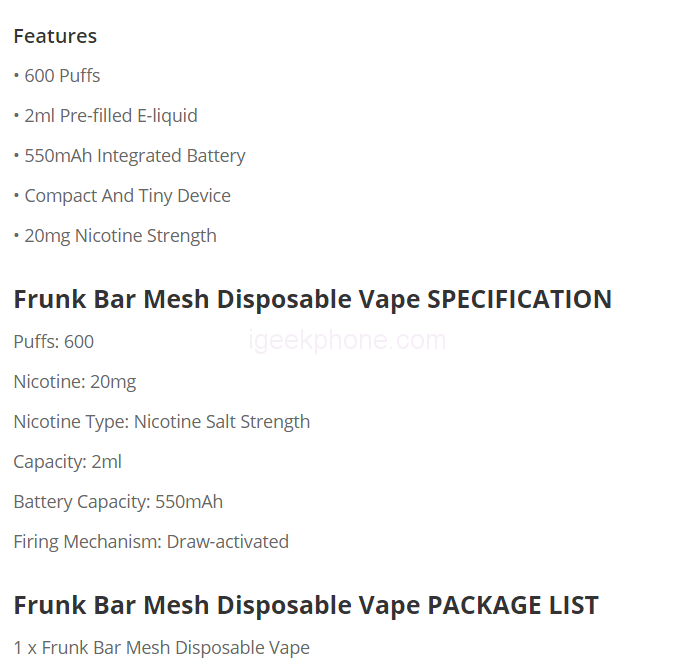Select the Nicotine Salt Strength value
Screen dimensions: 681x668
pos(222,422)
